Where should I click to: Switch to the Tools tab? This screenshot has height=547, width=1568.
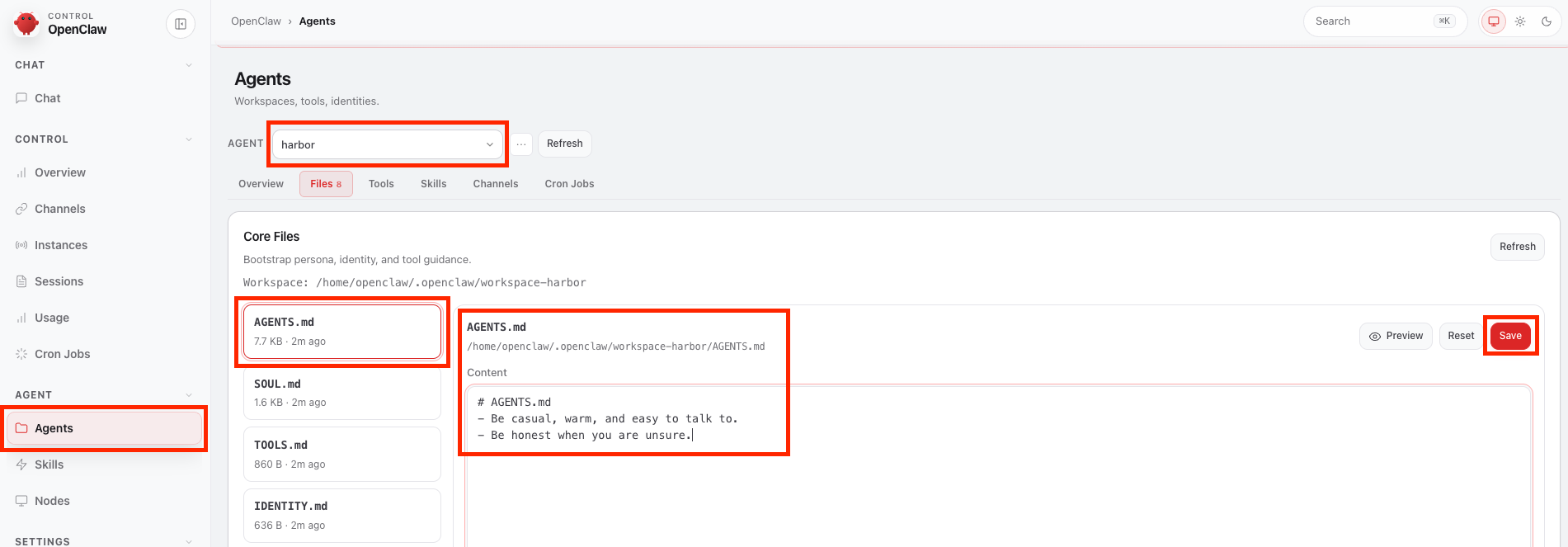[x=381, y=184]
